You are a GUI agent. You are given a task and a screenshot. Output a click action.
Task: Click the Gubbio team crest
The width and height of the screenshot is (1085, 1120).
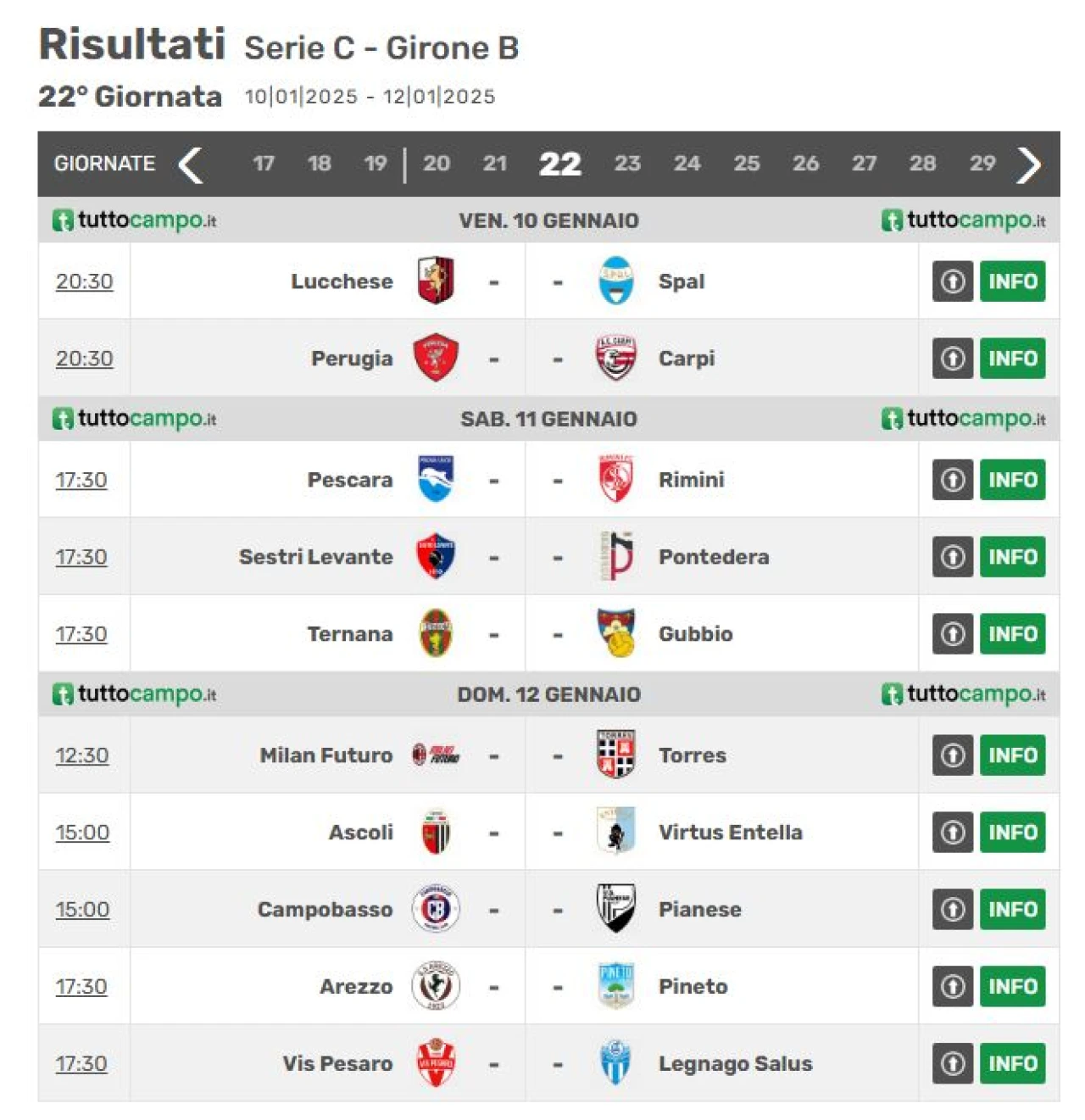[615, 633]
